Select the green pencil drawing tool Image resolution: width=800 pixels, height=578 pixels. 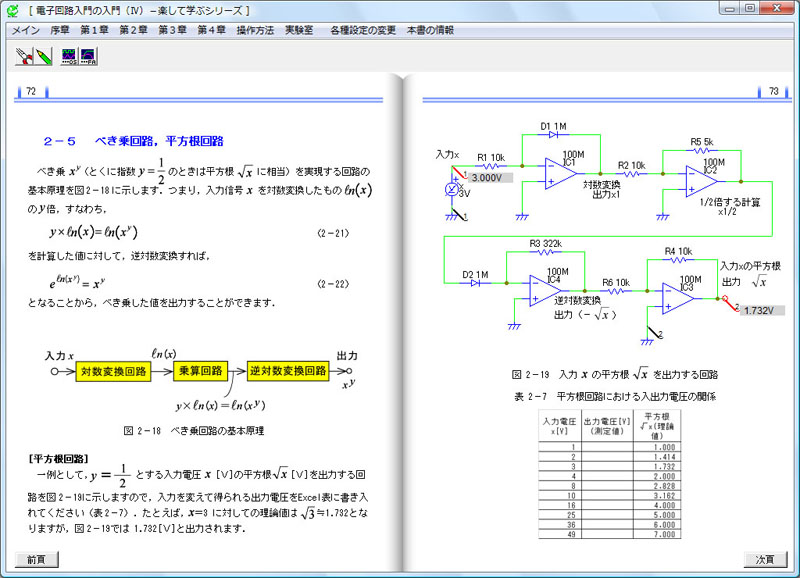tap(44, 56)
